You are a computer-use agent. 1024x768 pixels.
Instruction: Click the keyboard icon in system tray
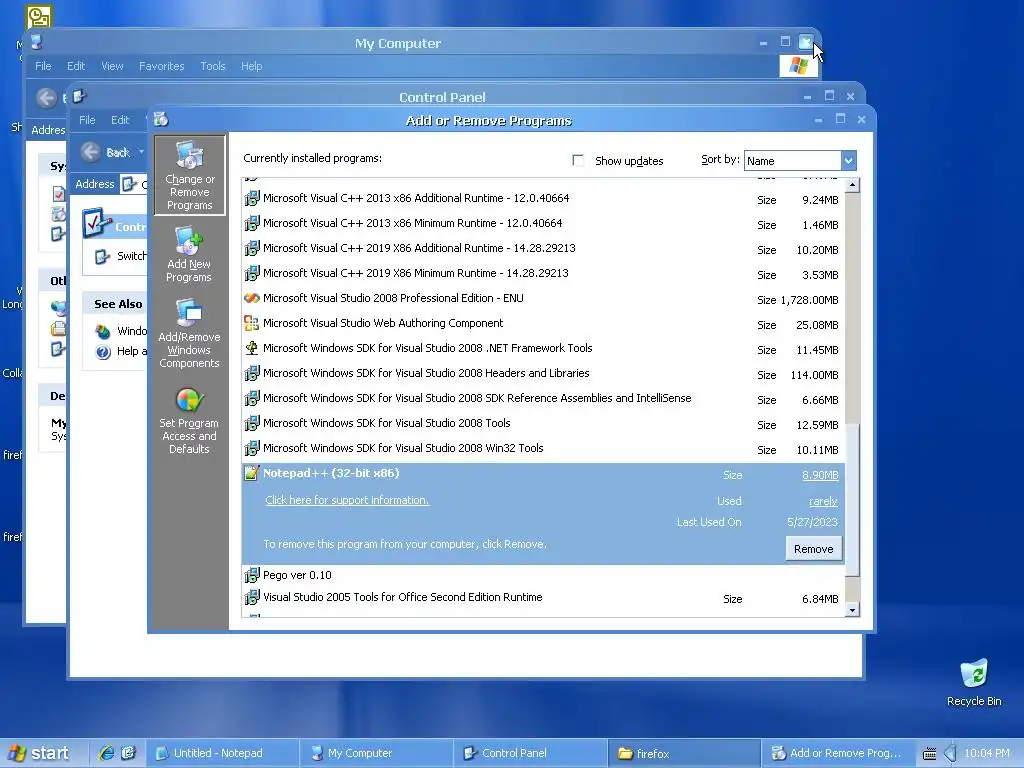(x=929, y=754)
